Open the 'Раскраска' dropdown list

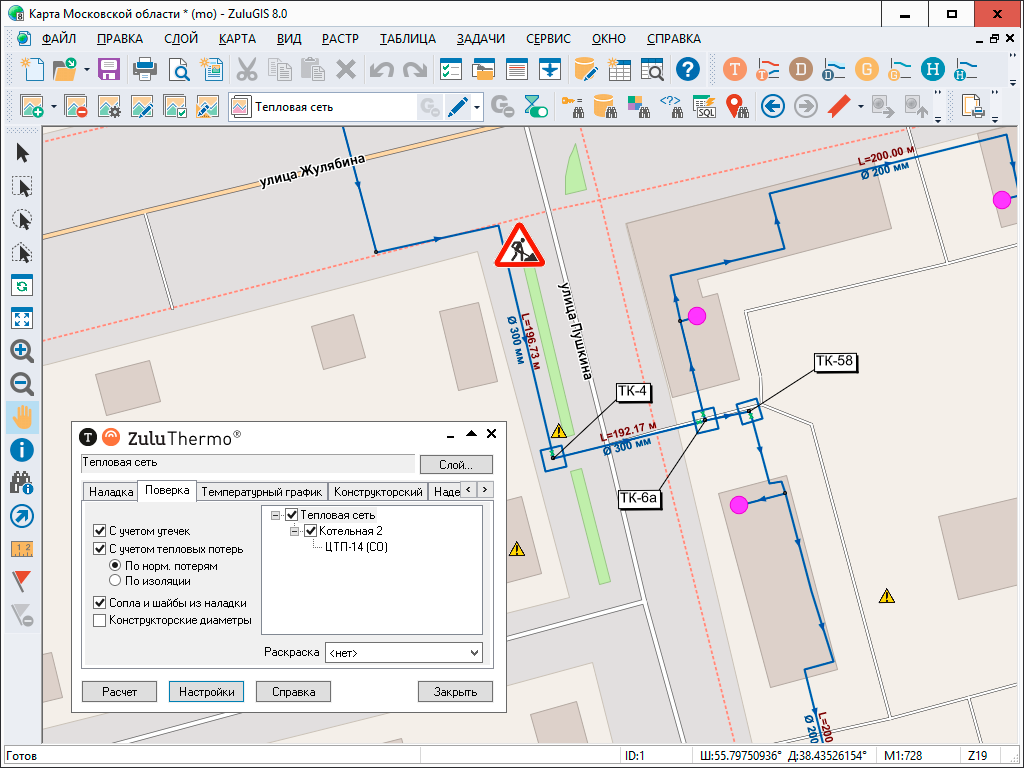(x=404, y=653)
